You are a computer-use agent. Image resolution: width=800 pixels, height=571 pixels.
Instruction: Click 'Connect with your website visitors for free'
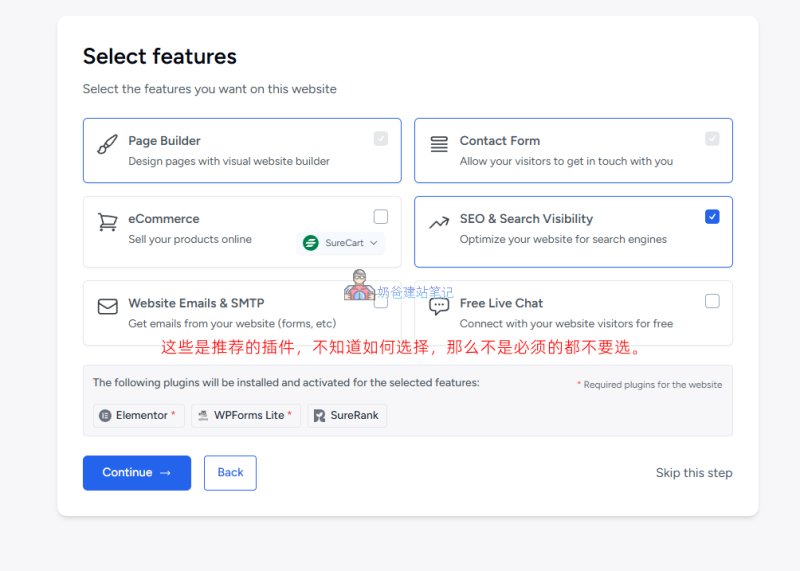(x=566, y=324)
